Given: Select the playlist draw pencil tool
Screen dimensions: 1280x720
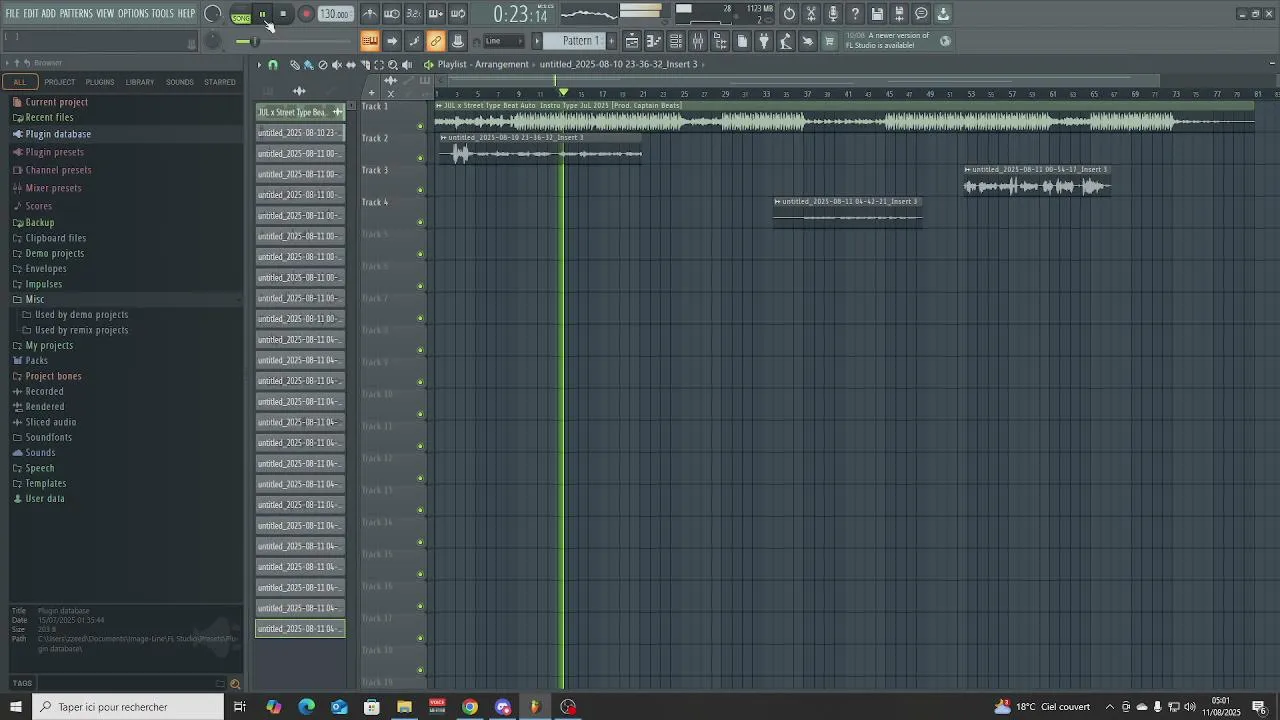Looking at the screenshot, I should click(294, 64).
